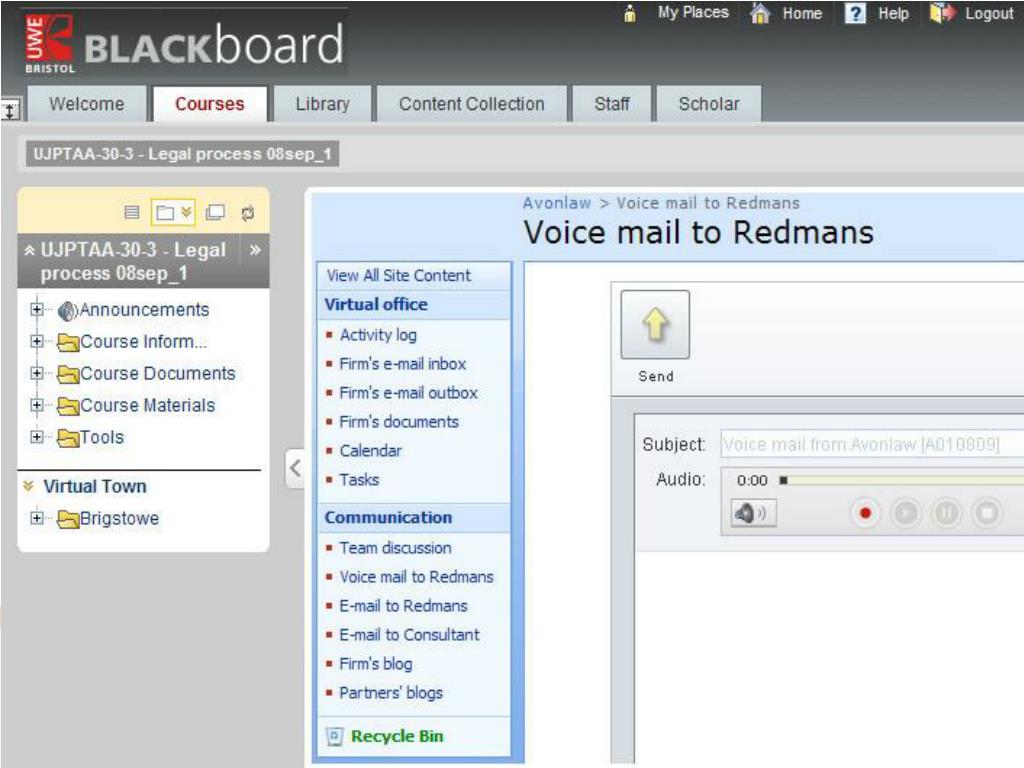Click the speaker volume icon
The width and height of the screenshot is (1024, 768).
tap(754, 513)
